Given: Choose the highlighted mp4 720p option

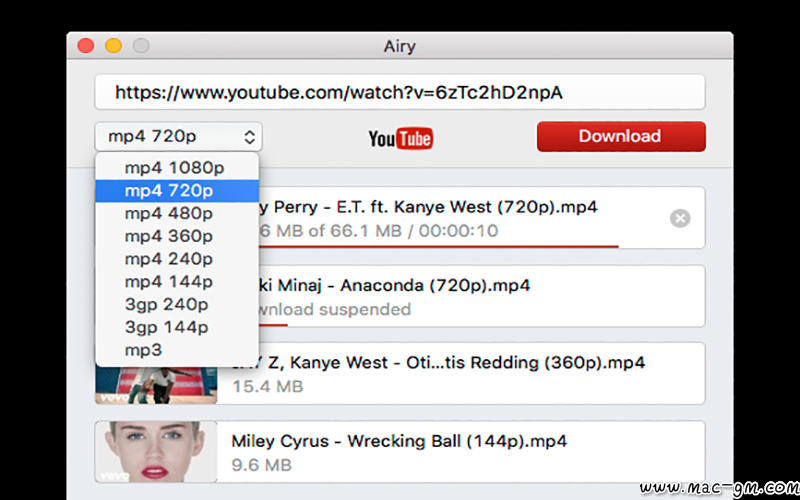Looking at the screenshot, I should click(177, 191).
